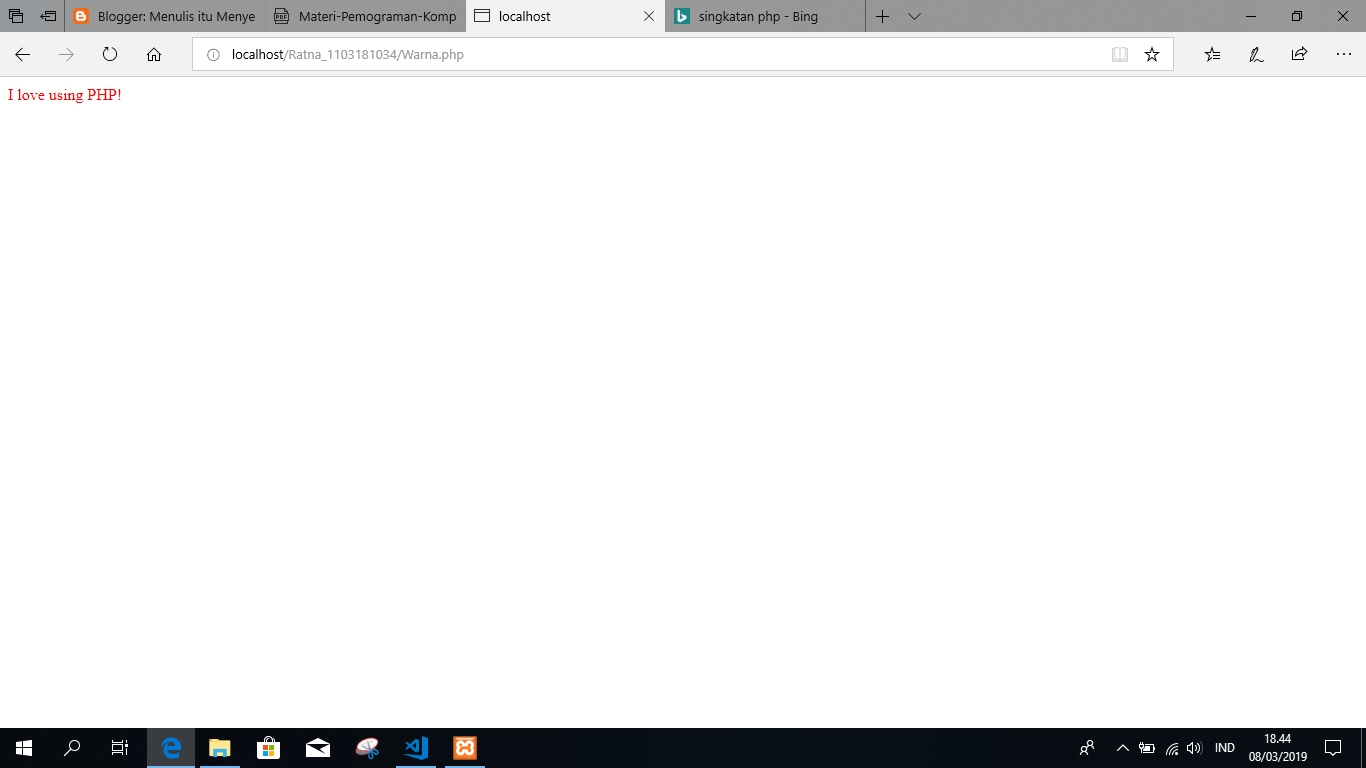Click the forward navigation arrow
Screen dimensions: 1366x768
[x=66, y=55]
